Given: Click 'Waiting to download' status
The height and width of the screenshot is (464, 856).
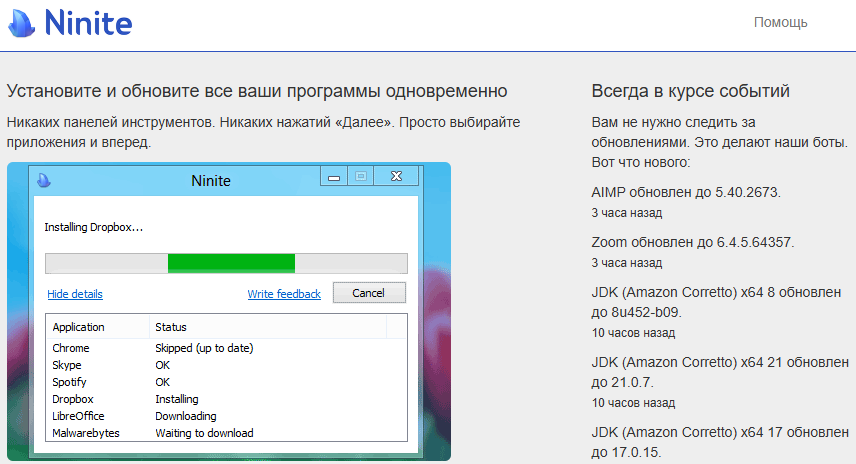Looking at the screenshot, I should pyautogui.click(x=204, y=432).
